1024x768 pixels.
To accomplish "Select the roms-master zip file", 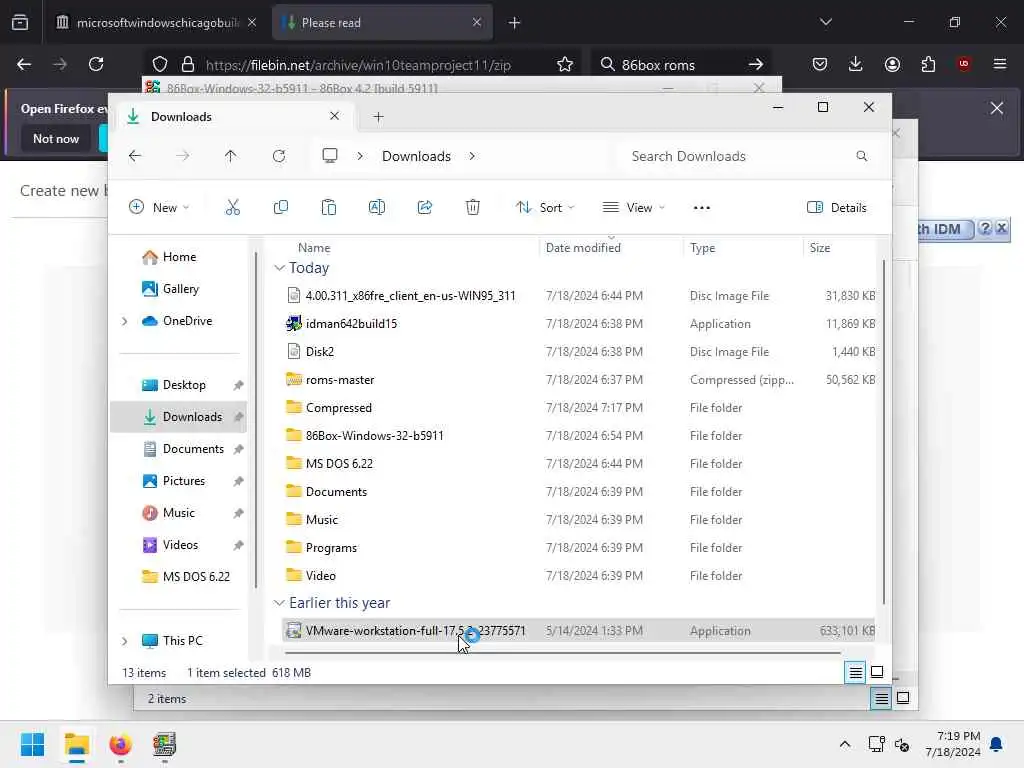I will 579,379.
